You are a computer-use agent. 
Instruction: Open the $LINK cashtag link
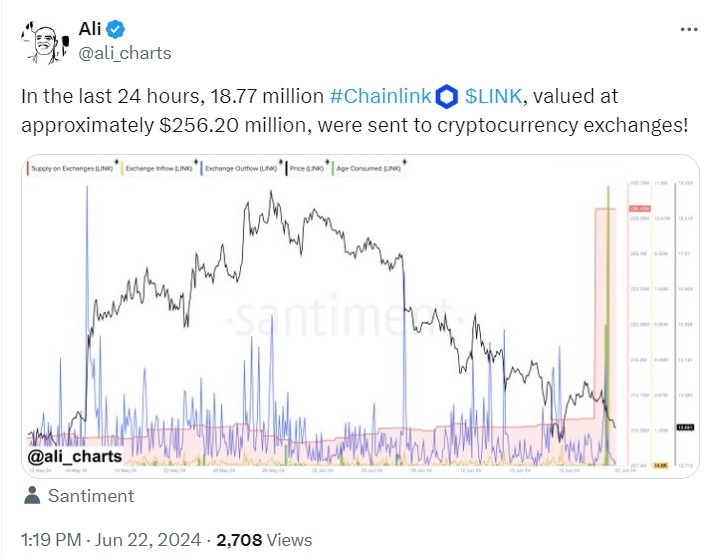[498, 97]
